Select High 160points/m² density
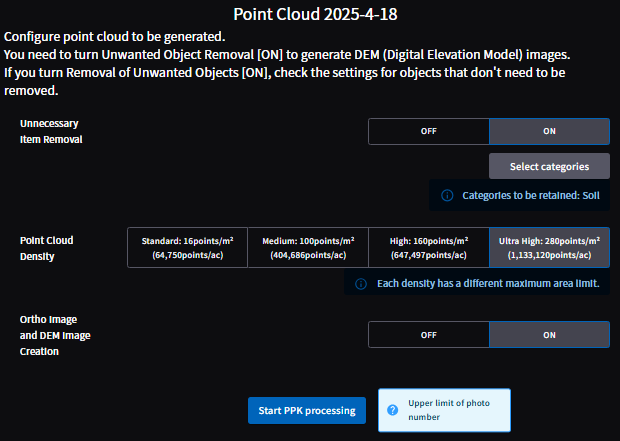The height and width of the screenshot is (441, 620). coord(429,248)
